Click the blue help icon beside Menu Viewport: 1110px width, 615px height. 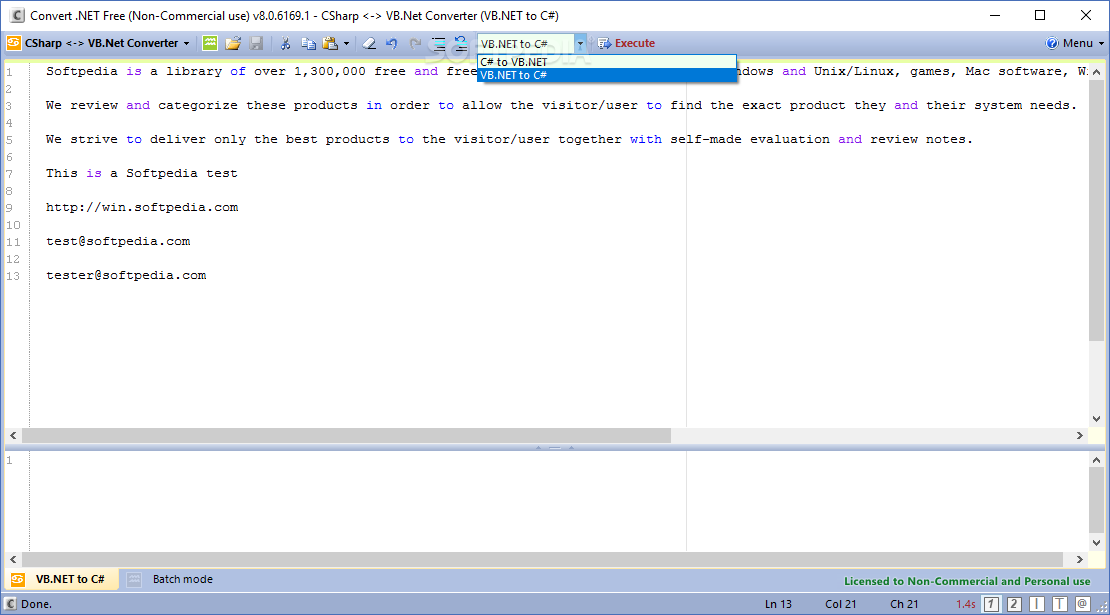click(1052, 43)
